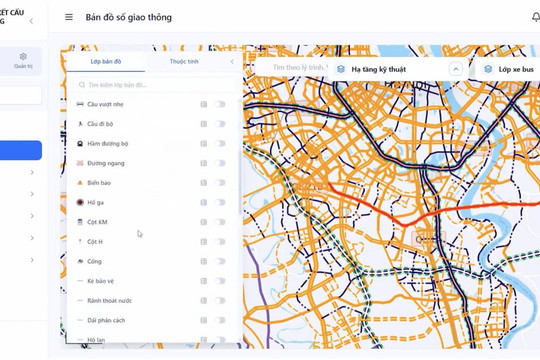Click the tunnel icon of Hầm đường bộ

pos(80,143)
